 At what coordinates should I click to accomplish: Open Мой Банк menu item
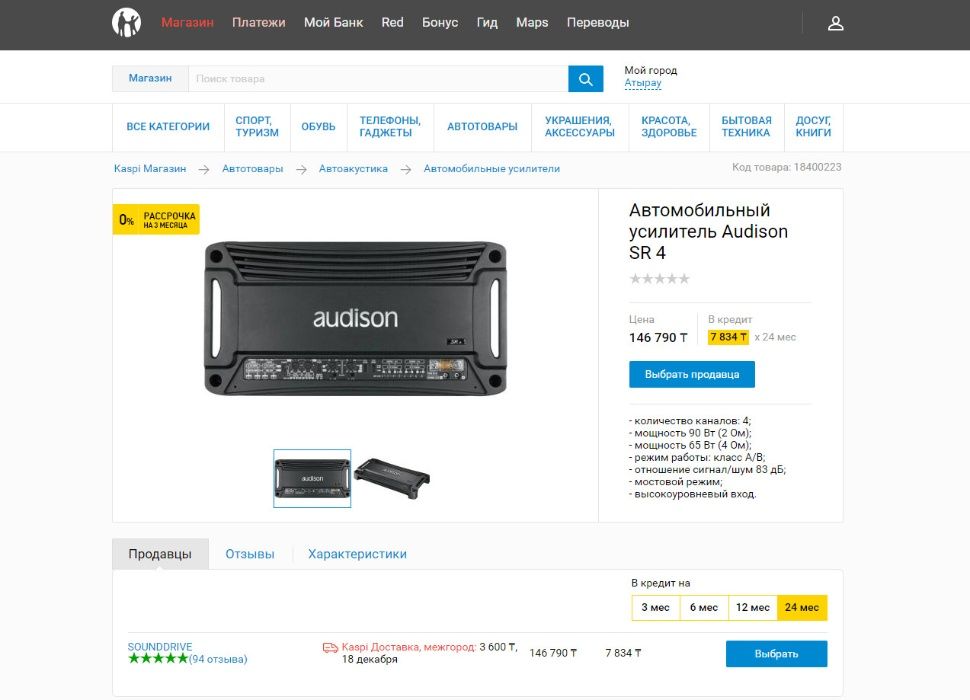tap(333, 23)
